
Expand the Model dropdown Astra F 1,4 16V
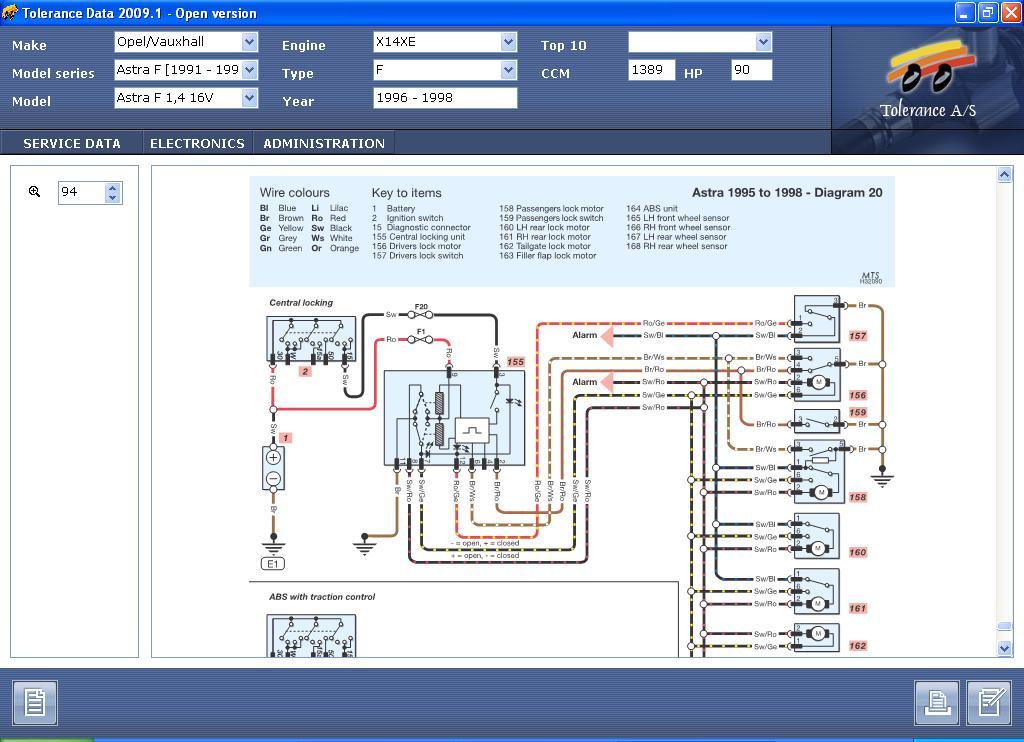pyautogui.click(x=249, y=98)
